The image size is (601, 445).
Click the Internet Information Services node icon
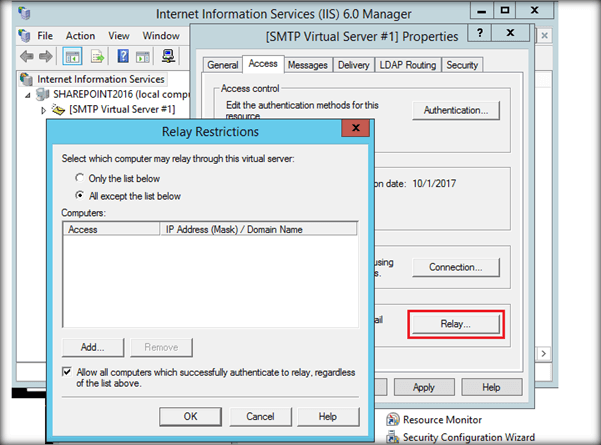(26, 79)
